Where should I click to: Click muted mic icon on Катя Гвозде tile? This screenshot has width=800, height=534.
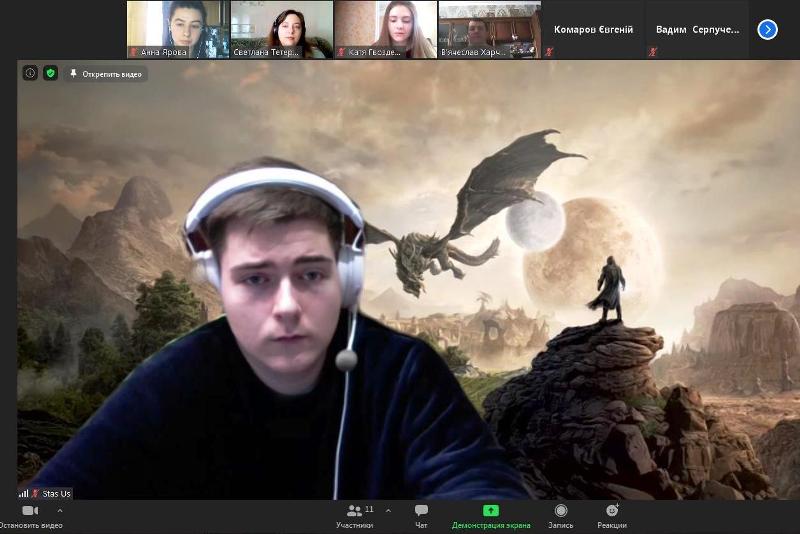[342, 52]
